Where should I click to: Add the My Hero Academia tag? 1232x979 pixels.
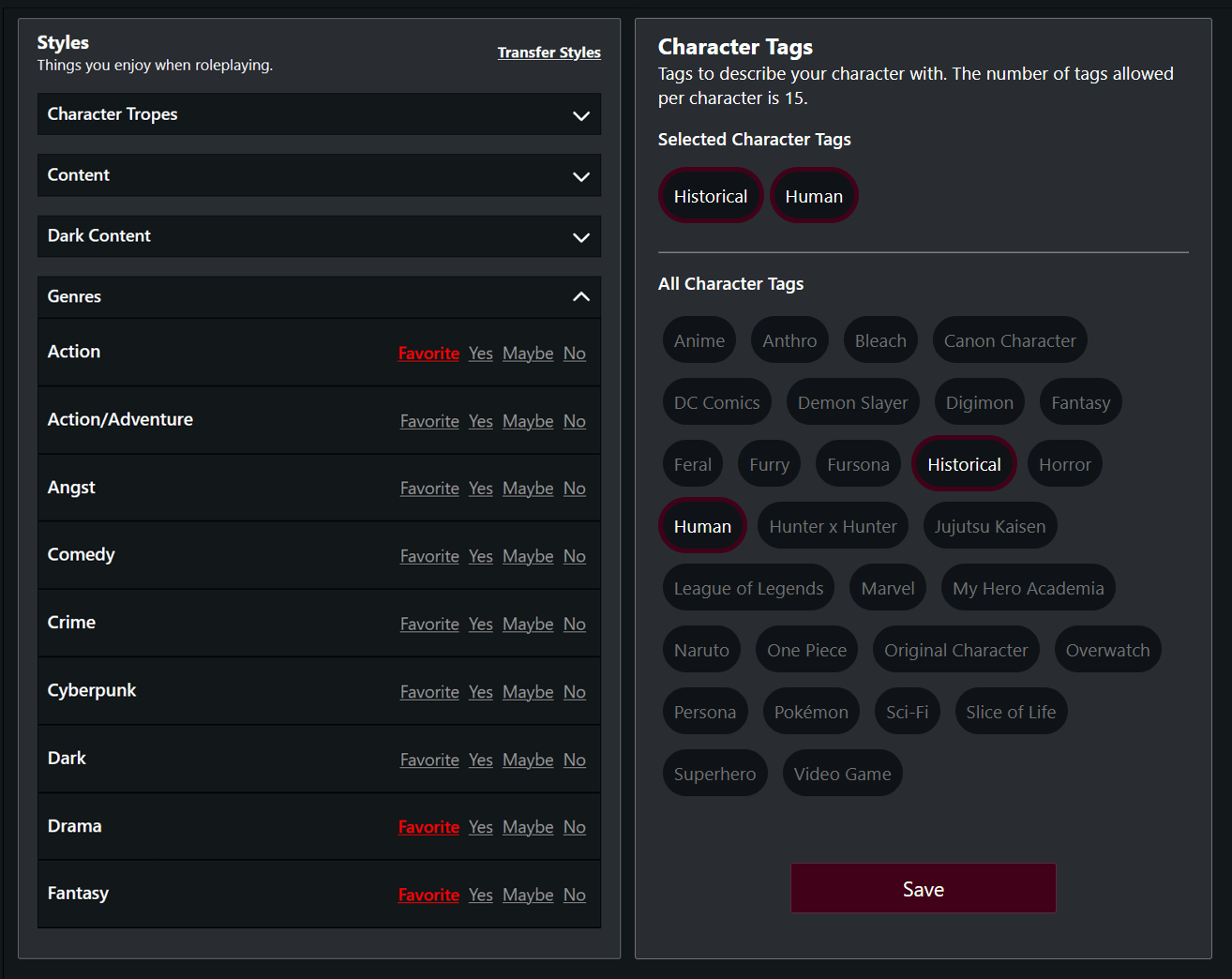click(1029, 588)
